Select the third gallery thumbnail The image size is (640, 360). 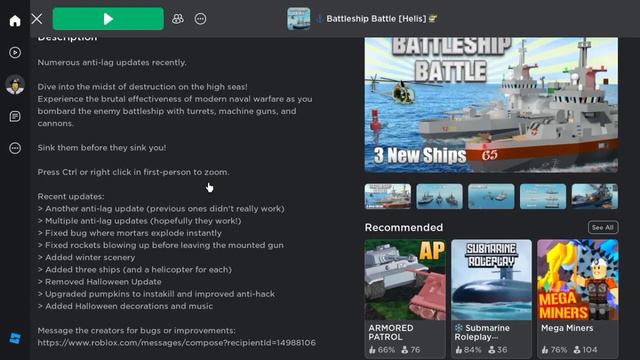point(491,196)
